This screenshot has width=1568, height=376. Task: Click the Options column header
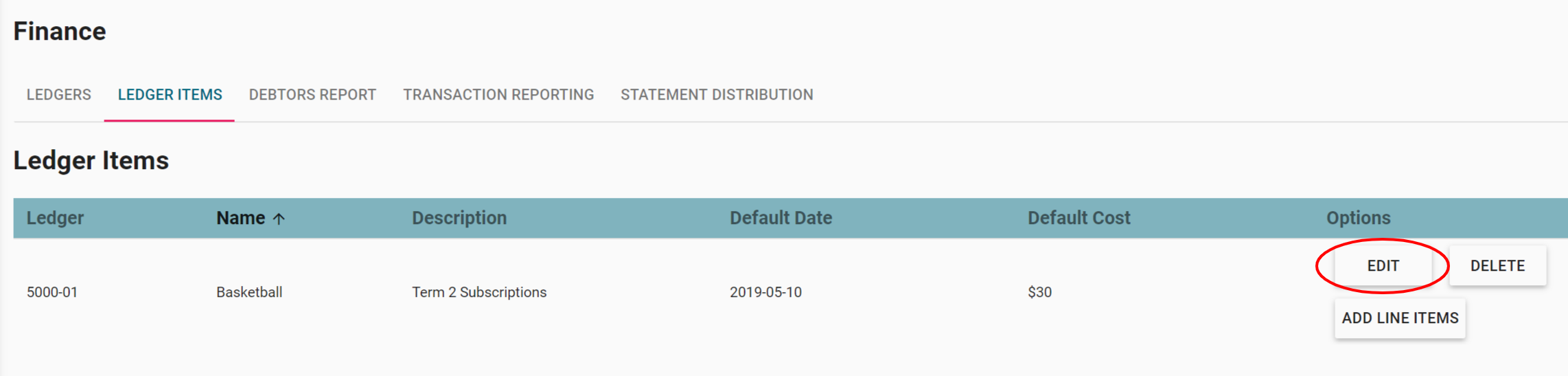click(x=1358, y=218)
